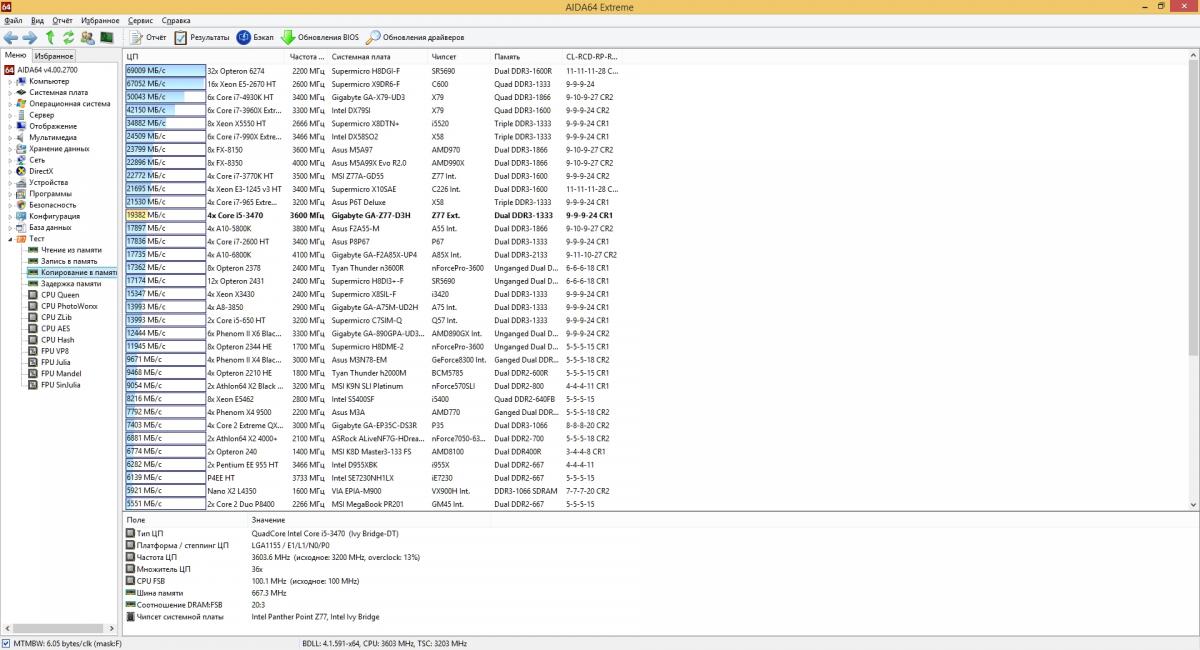Expand the Системная плата tree node
Viewport: 1200px width, 650px height.
point(10,92)
